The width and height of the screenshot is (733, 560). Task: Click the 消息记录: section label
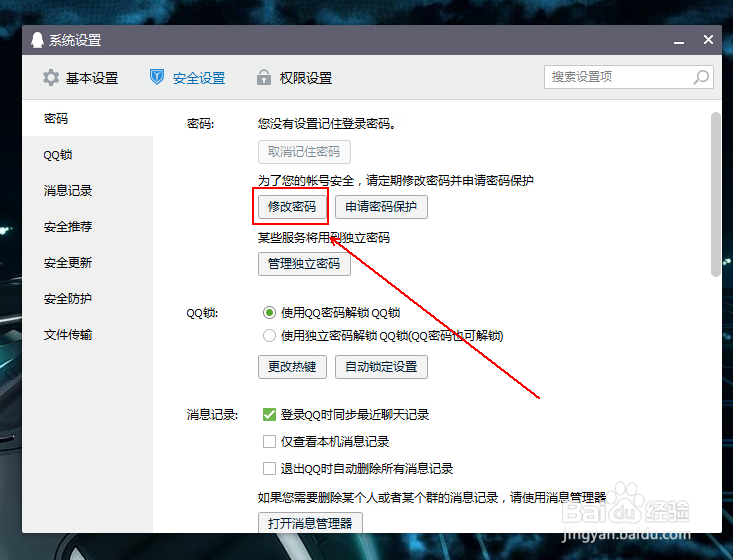[212, 415]
